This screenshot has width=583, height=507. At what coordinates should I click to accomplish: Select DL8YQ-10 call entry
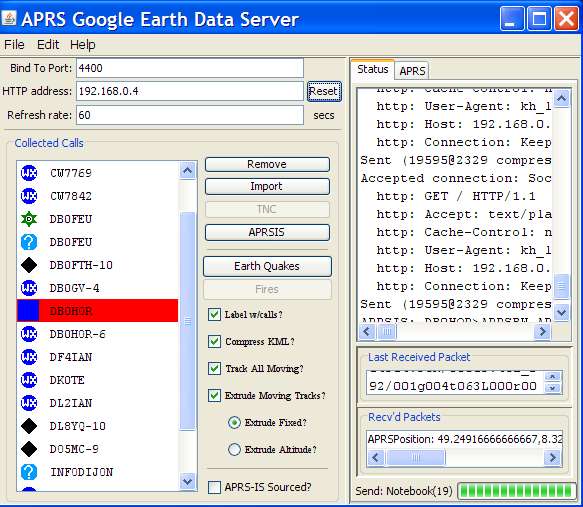(97, 426)
